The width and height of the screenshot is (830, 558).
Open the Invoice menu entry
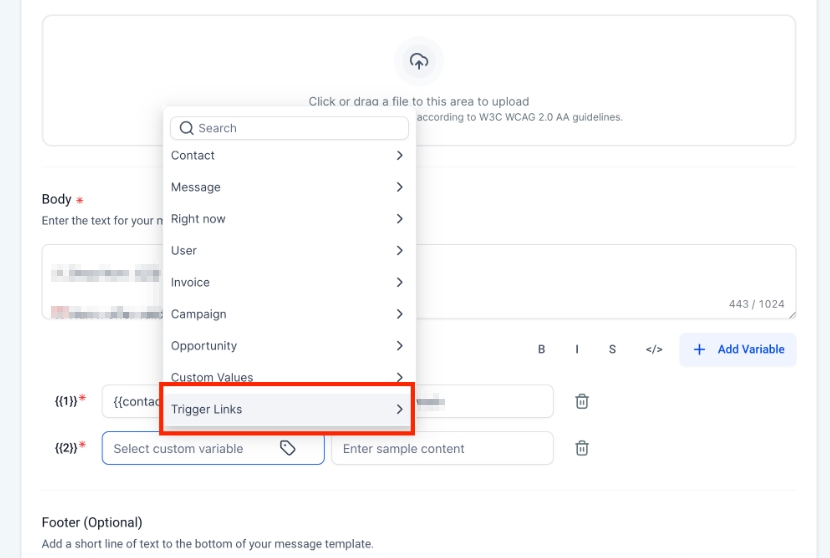(x=288, y=282)
